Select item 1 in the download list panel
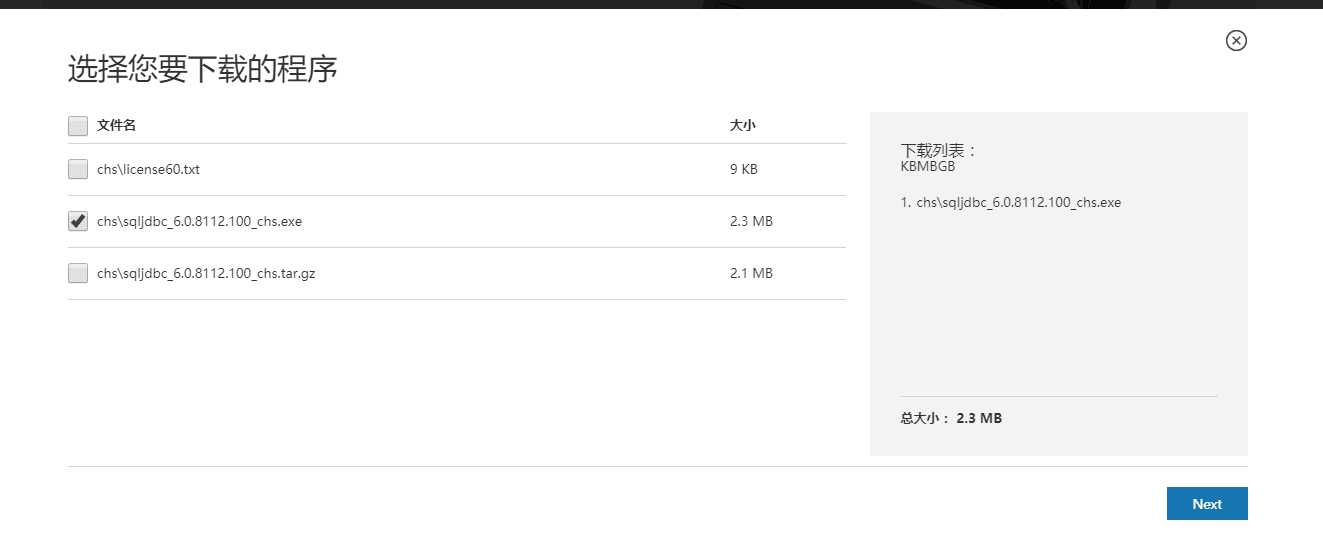 click(1011, 203)
